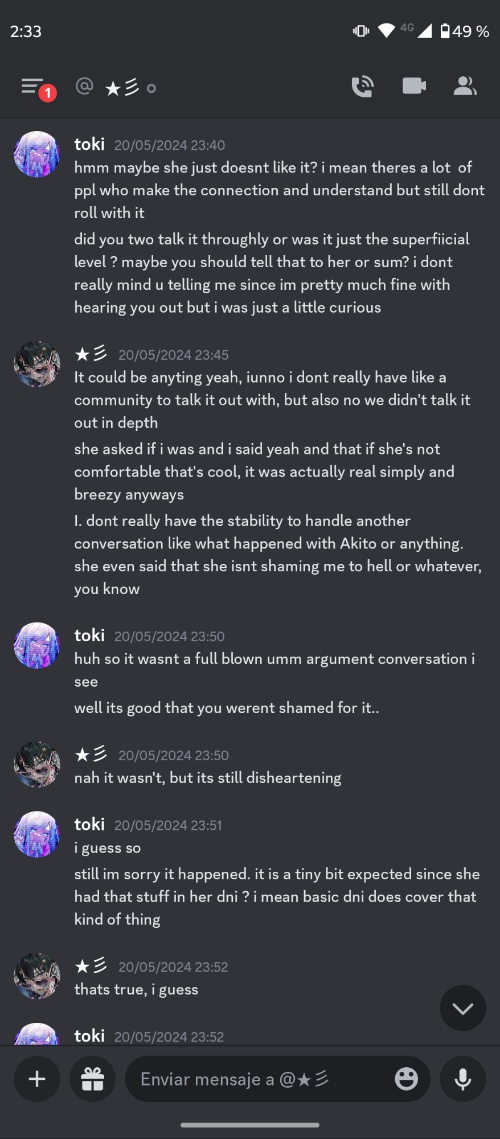Tap ★彡 username at 23:52

pos(91,966)
